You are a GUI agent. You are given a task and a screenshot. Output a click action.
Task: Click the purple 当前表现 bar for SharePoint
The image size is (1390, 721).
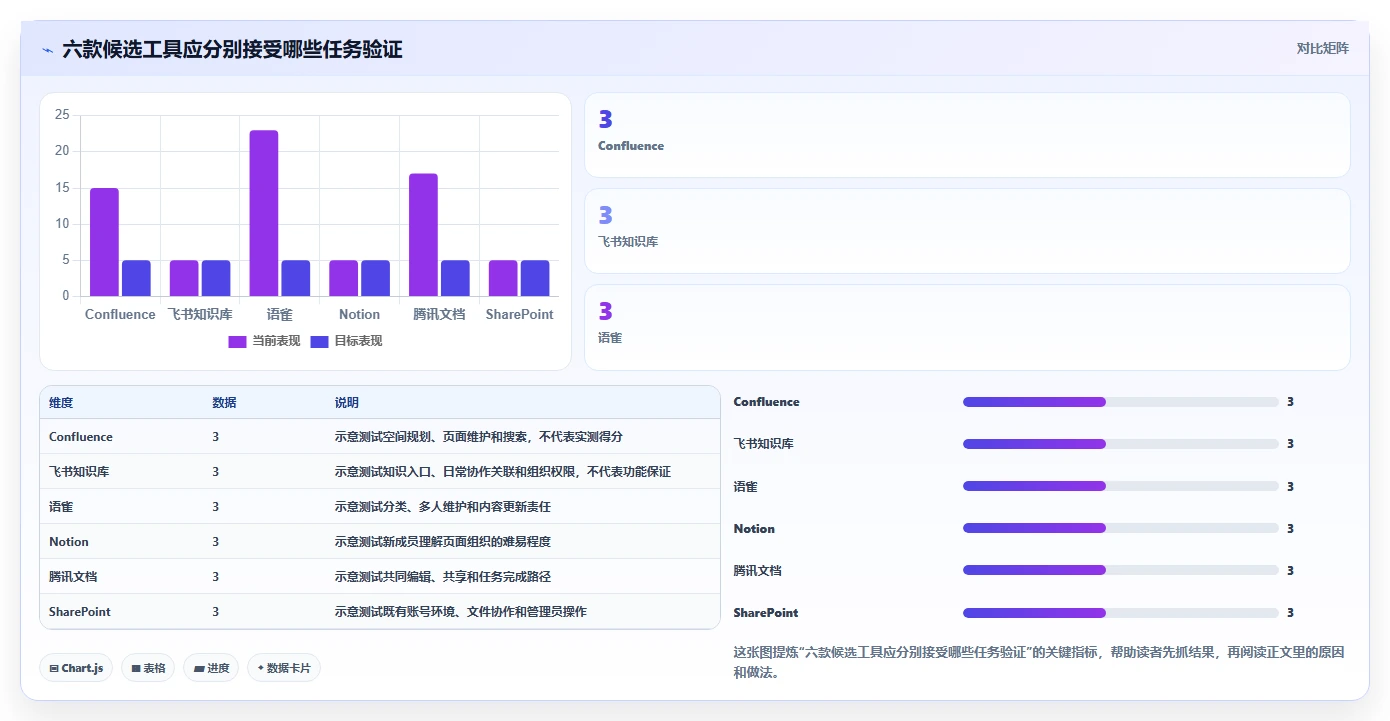[503, 278]
